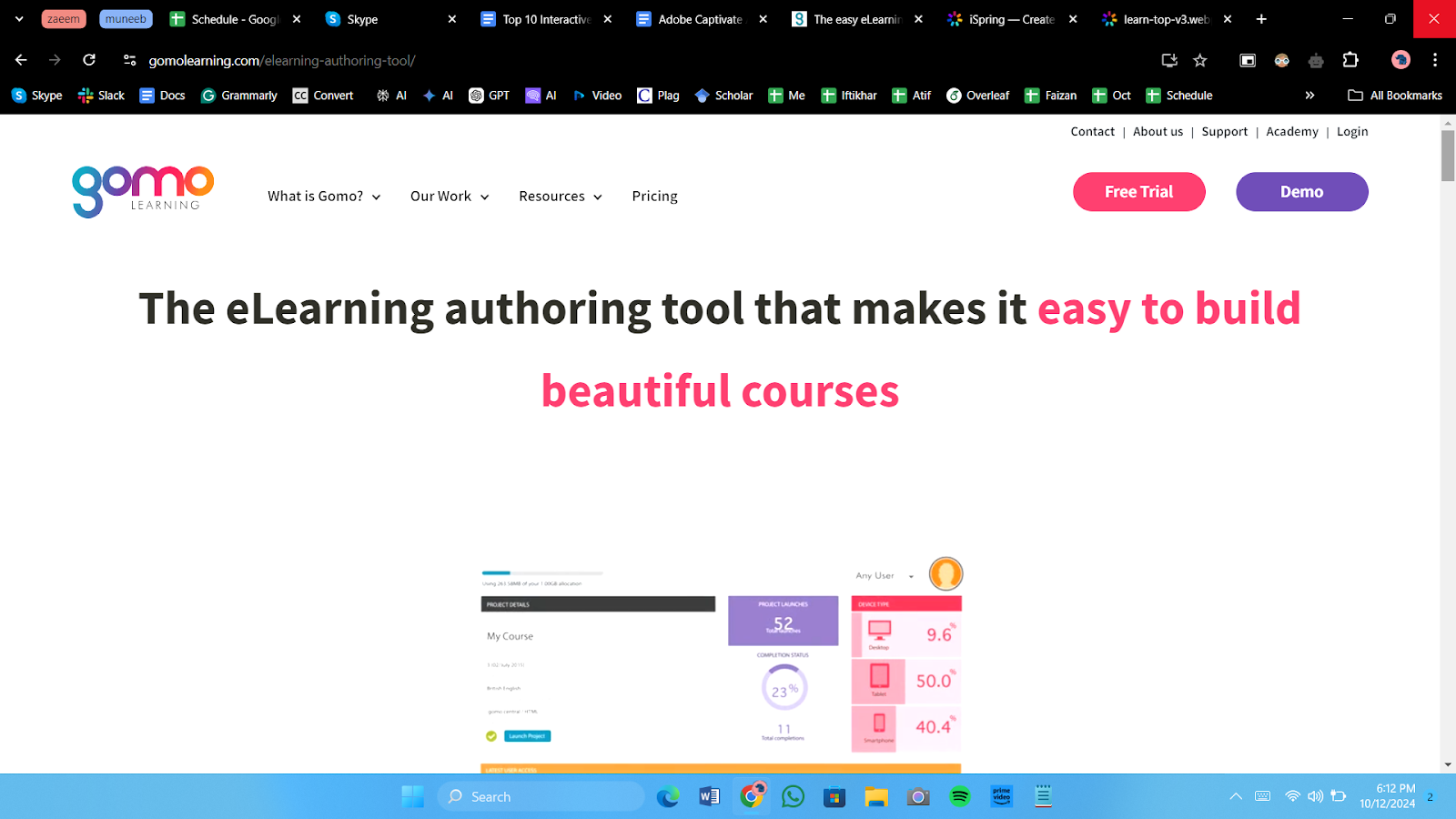
Task: Launch Microsoft Edge from the taskbar
Action: (x=668, y=796)
